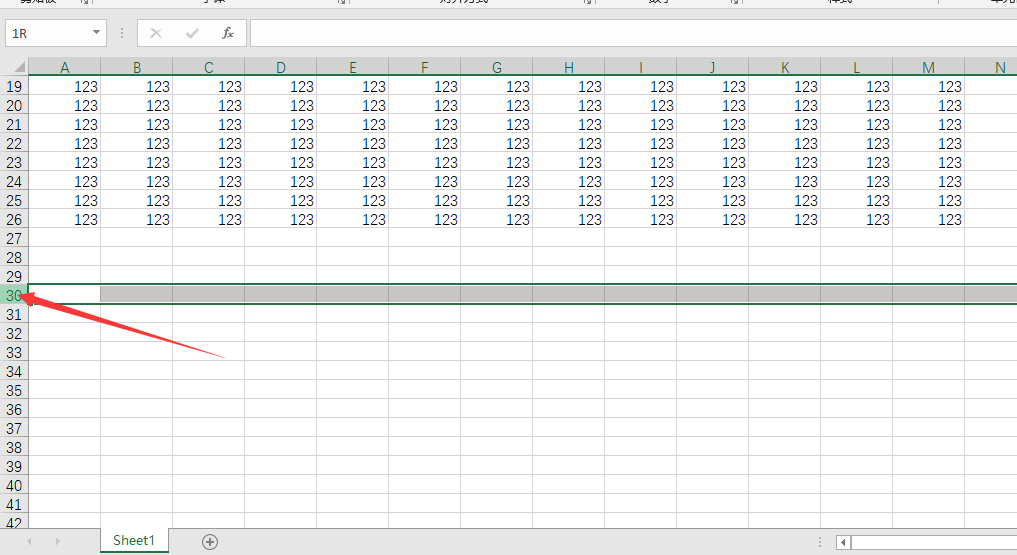Add a new sheet with the plus button
The image size is (1017, 555).
tap(209, 542)
